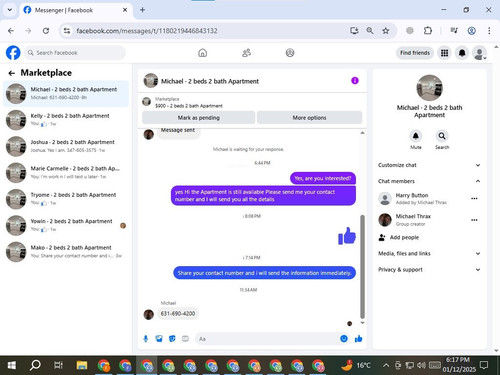Open options for Michael Thrax member

[474, 220]
